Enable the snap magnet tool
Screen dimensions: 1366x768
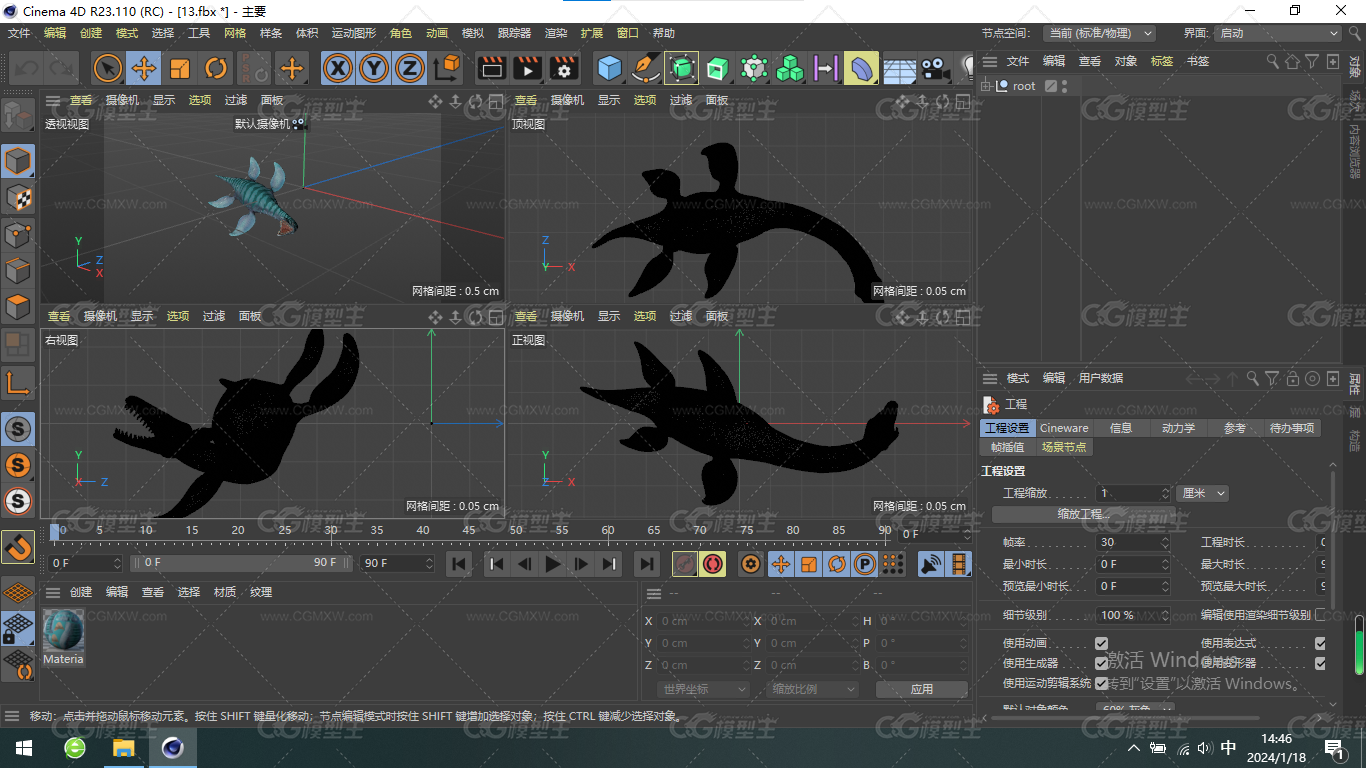18,546
